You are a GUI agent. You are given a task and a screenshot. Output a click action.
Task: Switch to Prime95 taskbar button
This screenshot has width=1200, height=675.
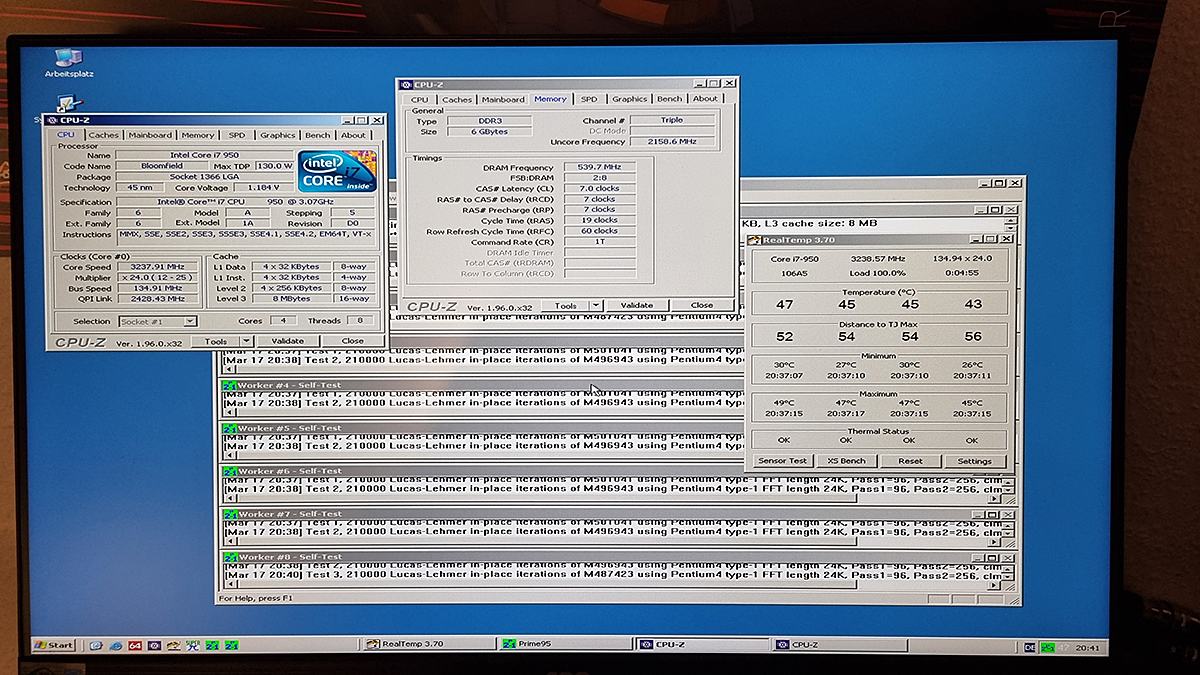566,645
